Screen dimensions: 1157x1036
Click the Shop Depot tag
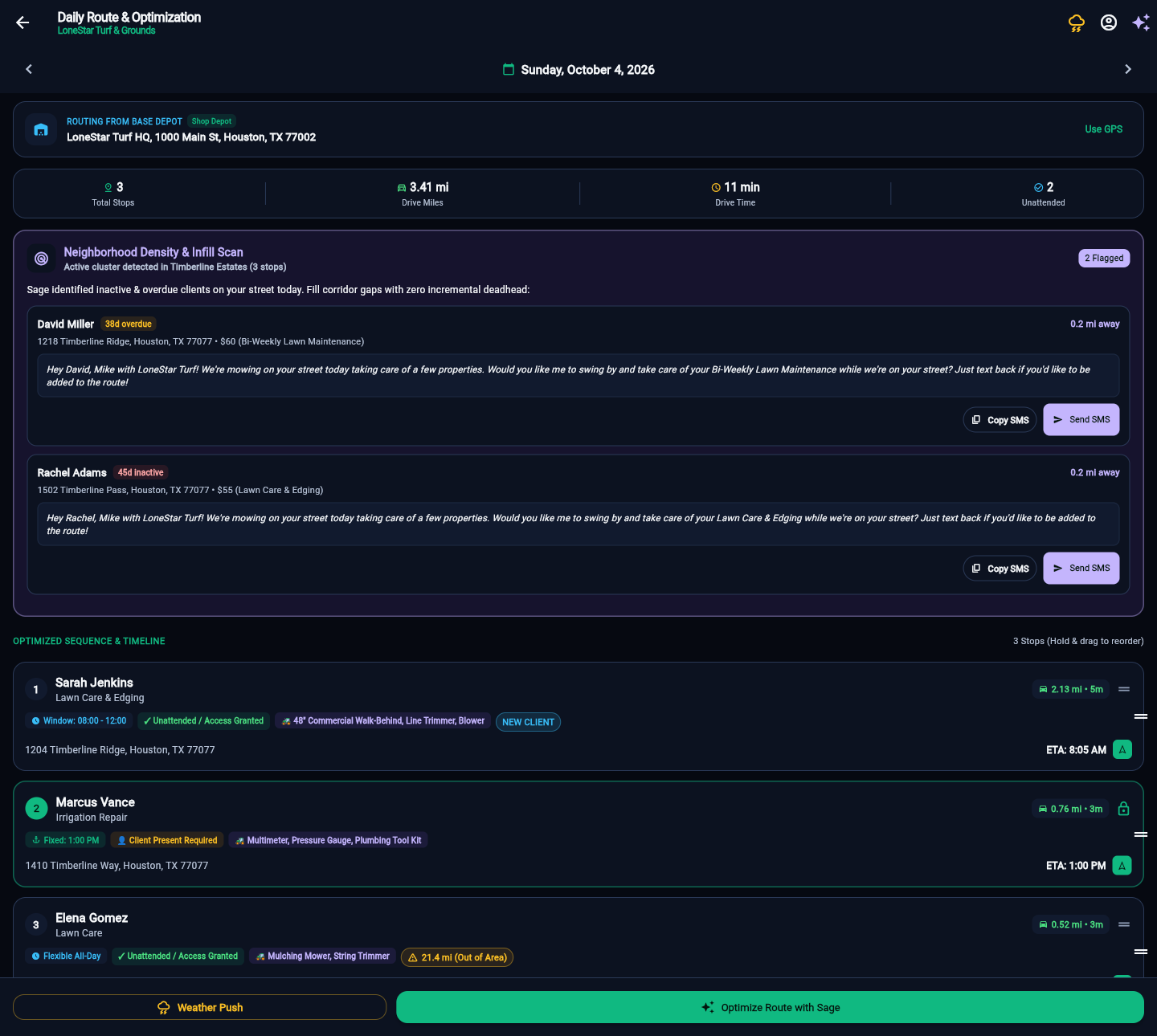point(211,121)
